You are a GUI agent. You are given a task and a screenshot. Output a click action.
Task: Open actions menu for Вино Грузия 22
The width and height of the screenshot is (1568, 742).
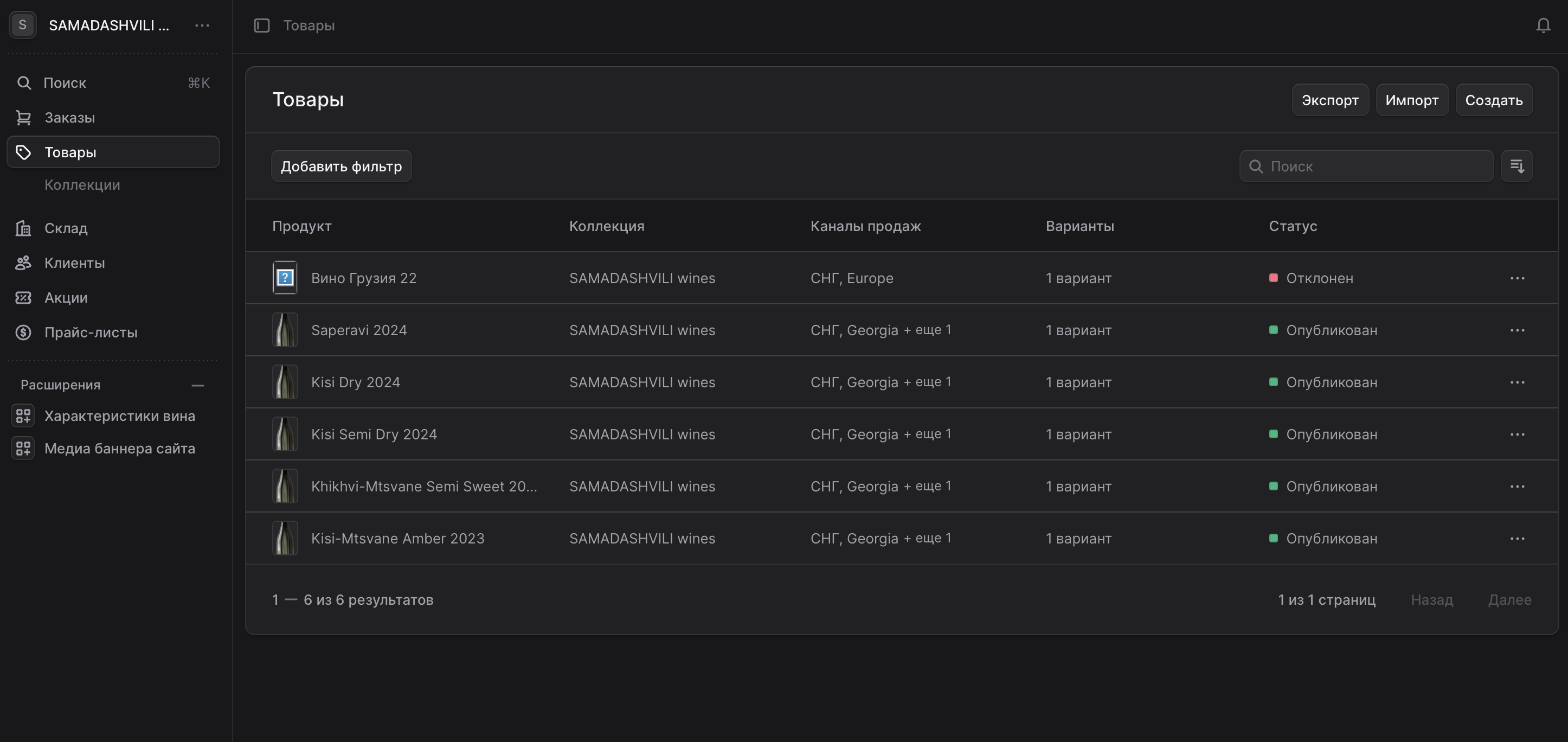[x=1517, y=278]
